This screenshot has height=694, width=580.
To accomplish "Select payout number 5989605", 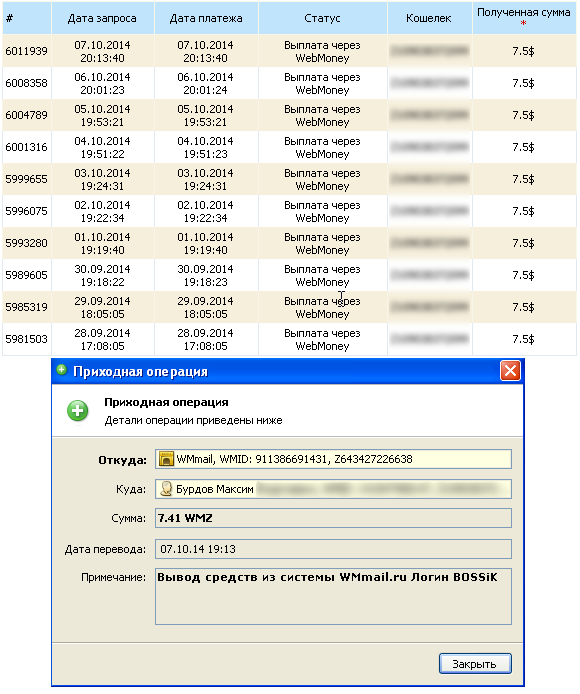I will (x=27, y=275).
